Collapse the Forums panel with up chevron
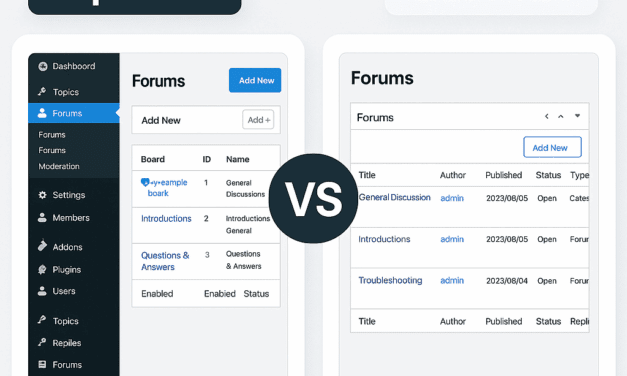627x376 pixels. click(561, 116)
